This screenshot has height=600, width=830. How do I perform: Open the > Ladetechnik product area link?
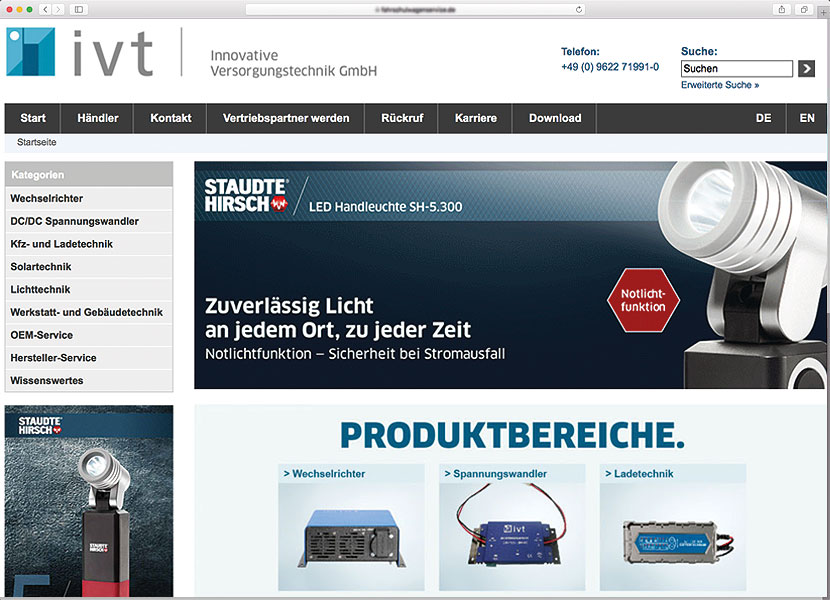(639, 473)
